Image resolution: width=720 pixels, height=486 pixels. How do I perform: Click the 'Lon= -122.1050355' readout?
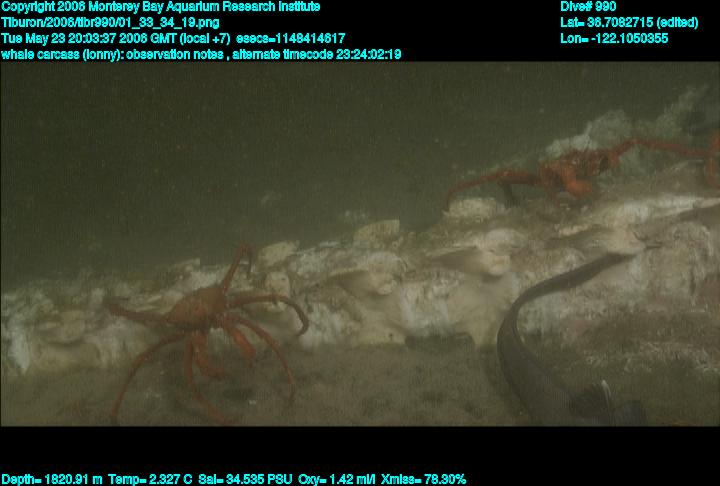point(614,39)
